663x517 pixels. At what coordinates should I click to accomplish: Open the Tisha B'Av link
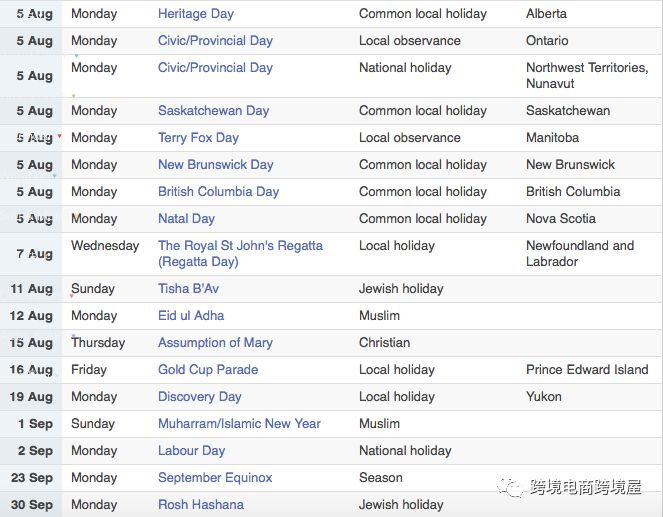click(x=188, y=289)
